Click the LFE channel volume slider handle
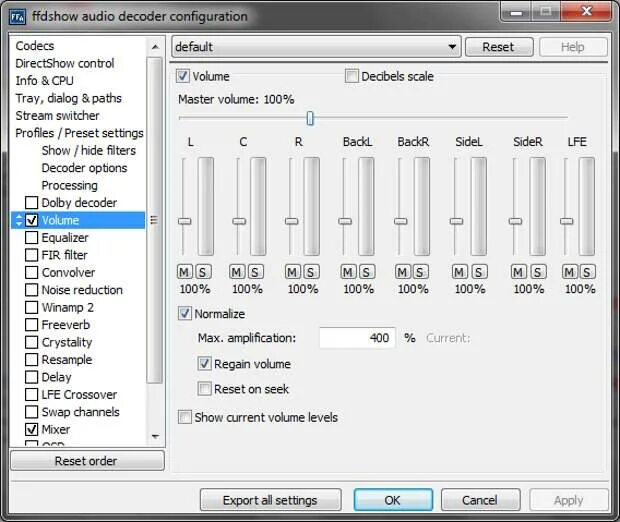This screenshot has height=522, width=620. (567, 221)
